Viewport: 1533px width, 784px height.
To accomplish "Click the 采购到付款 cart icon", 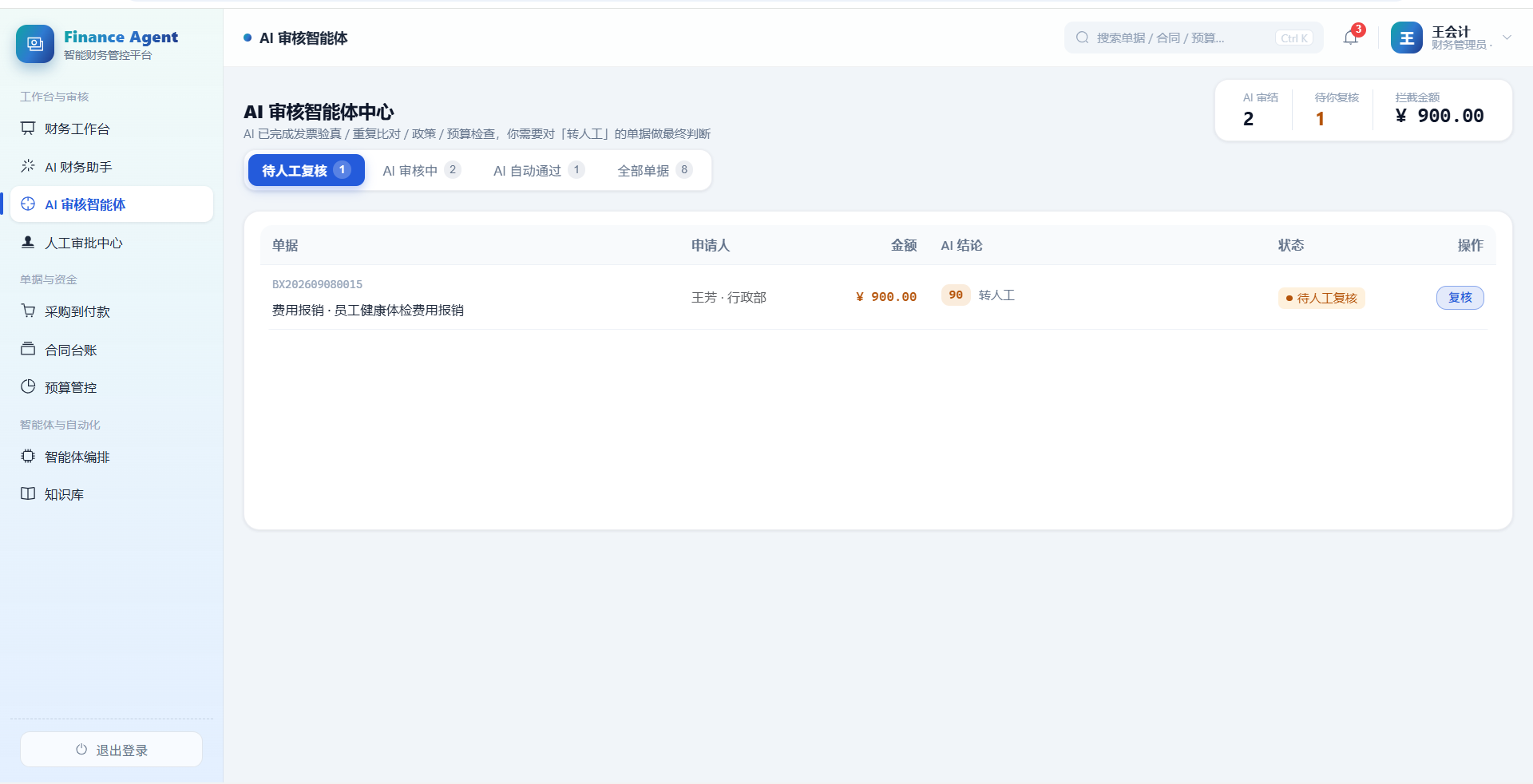I will (x=28, y=311).
